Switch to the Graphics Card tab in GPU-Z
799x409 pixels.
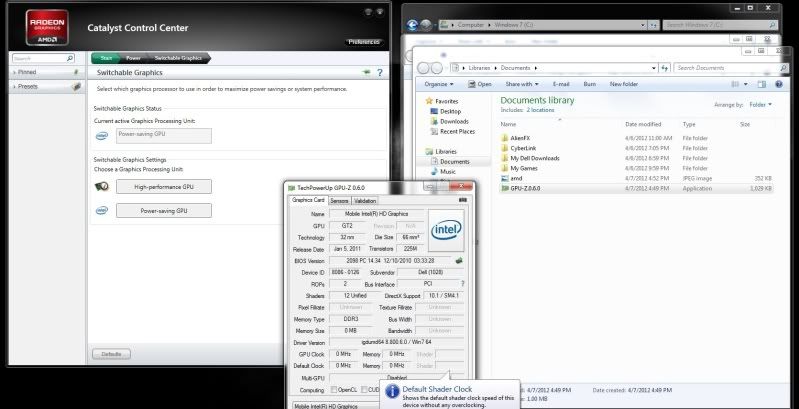(x=308, y=200)
